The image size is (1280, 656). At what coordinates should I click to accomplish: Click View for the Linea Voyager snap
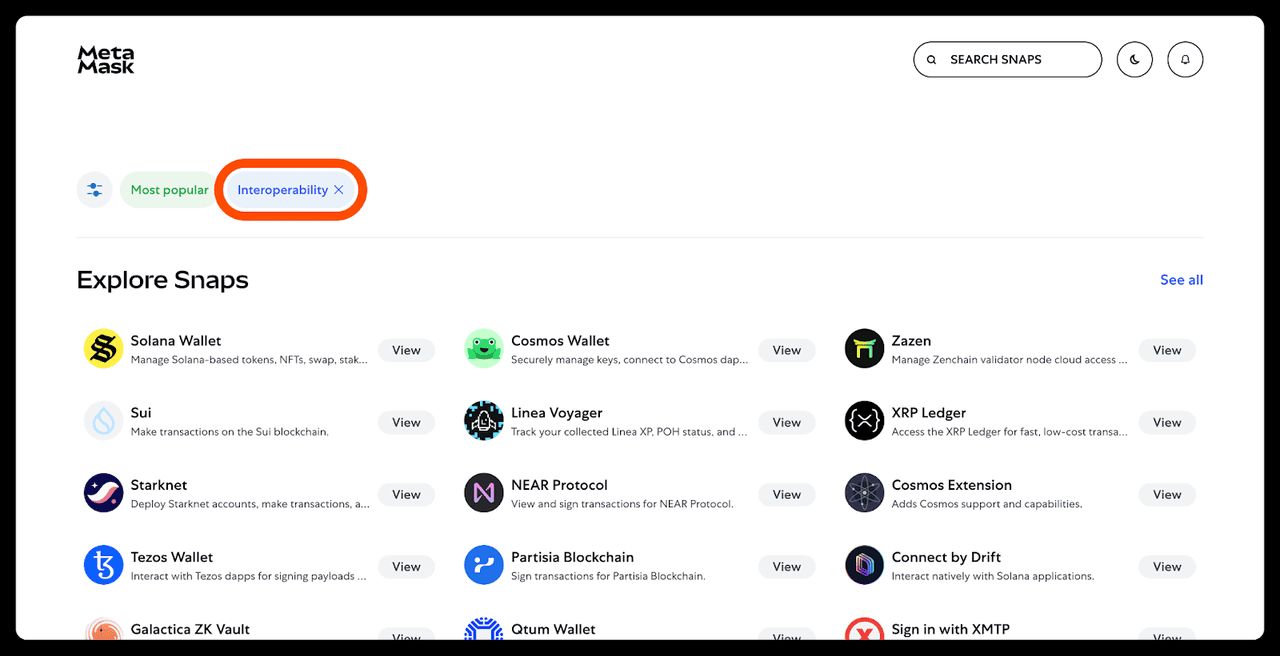click(x=786, y=421)
